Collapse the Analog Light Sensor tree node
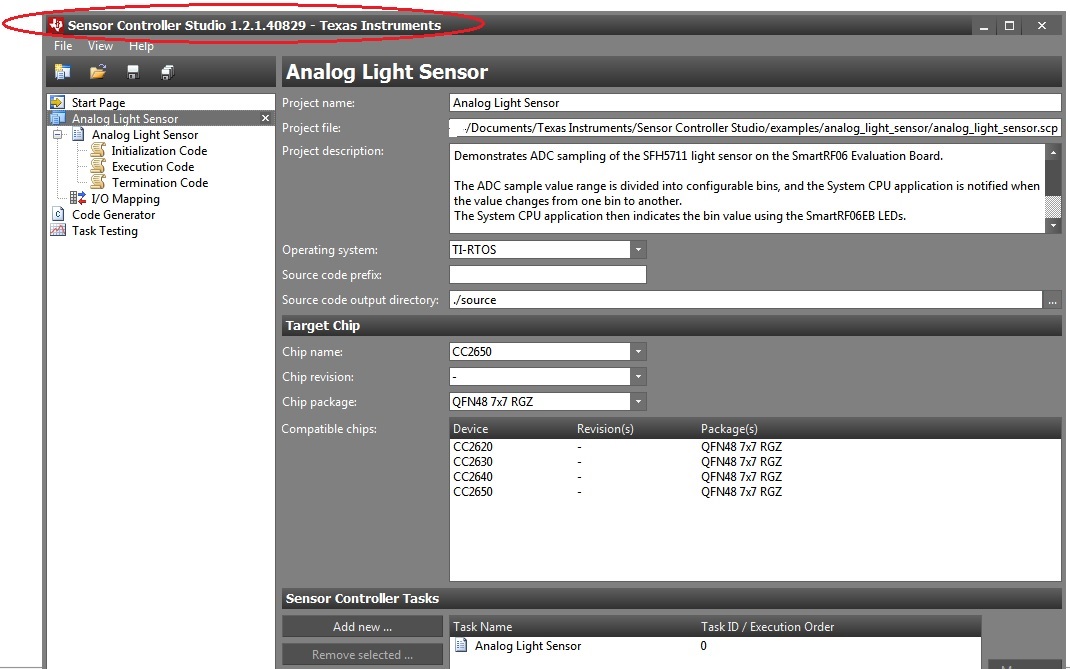The width and height of the screenshot is (1070, 669). tap(58, 134)
